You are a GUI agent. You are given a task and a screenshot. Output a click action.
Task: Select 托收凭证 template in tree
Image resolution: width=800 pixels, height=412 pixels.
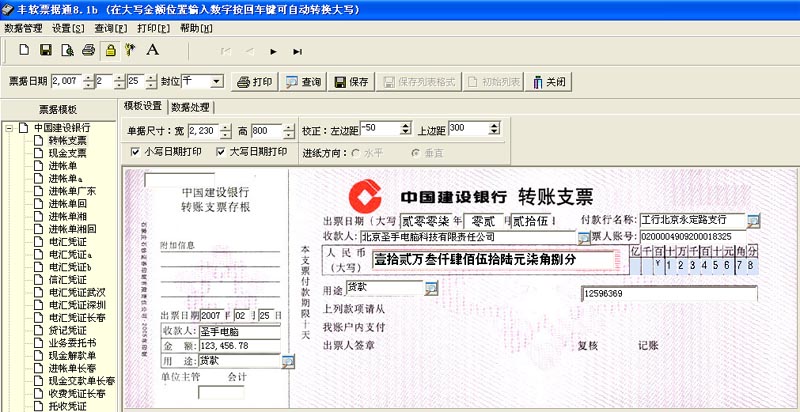(x=67, y=406)
